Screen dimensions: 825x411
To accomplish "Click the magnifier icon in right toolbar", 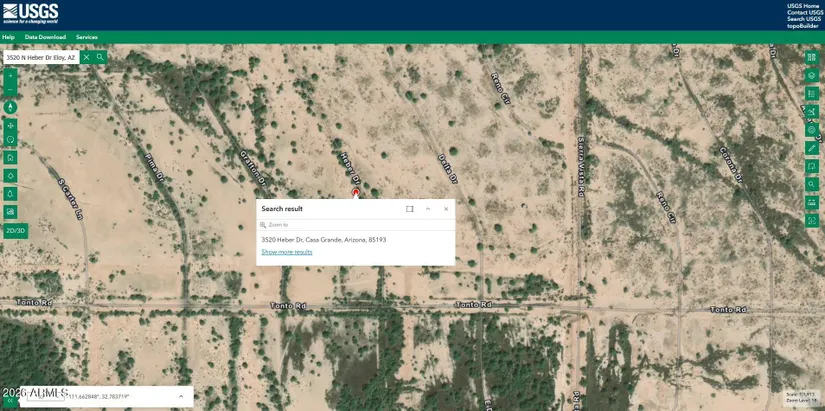I will point(812,184).
